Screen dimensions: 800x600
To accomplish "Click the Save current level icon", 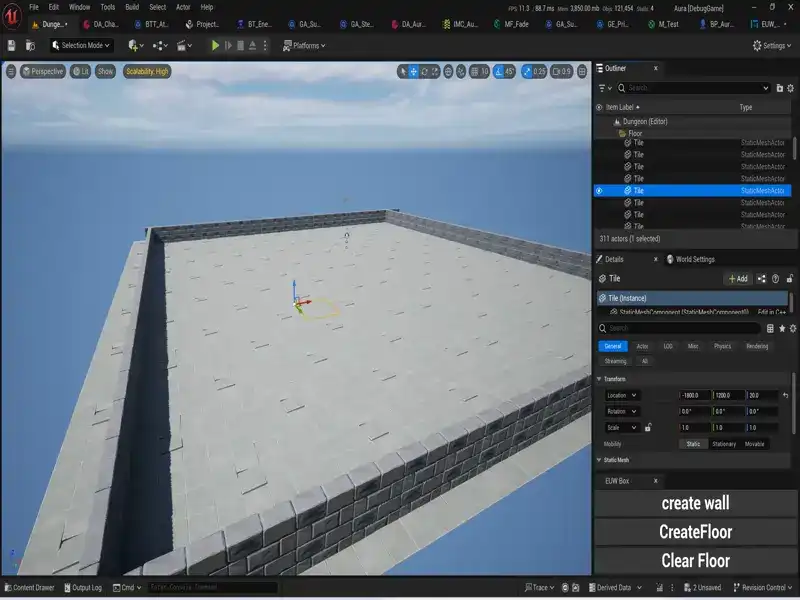I will point(11,45).
